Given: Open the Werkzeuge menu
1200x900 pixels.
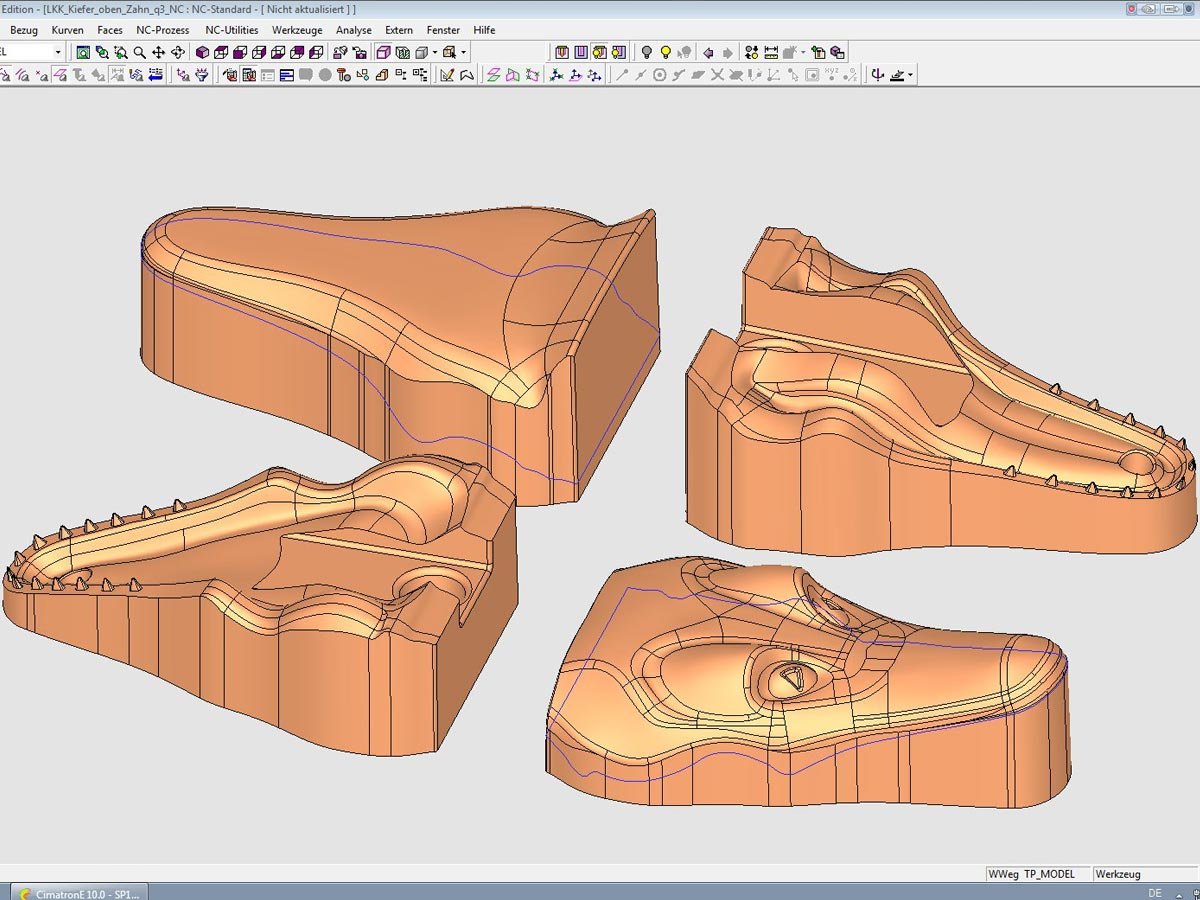Looking at the screenshot, I should pyautogui.click(x=297, y=30).
